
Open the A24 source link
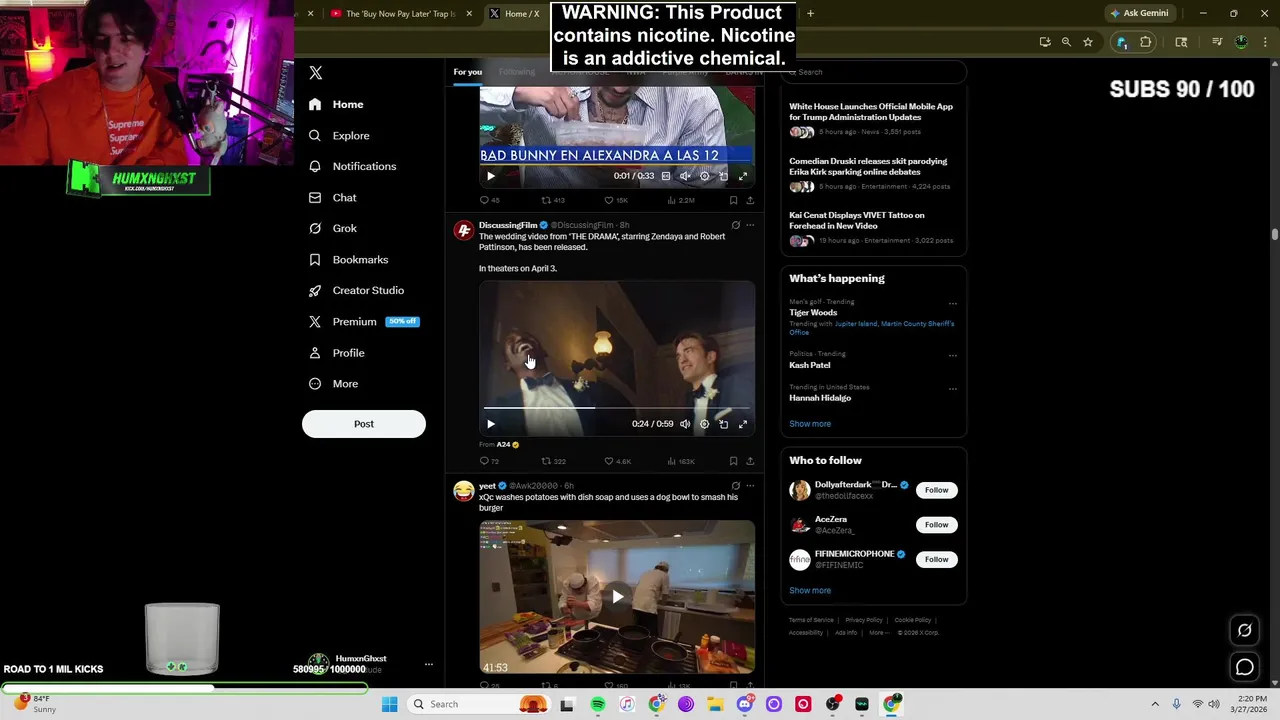tap(507, 444)
